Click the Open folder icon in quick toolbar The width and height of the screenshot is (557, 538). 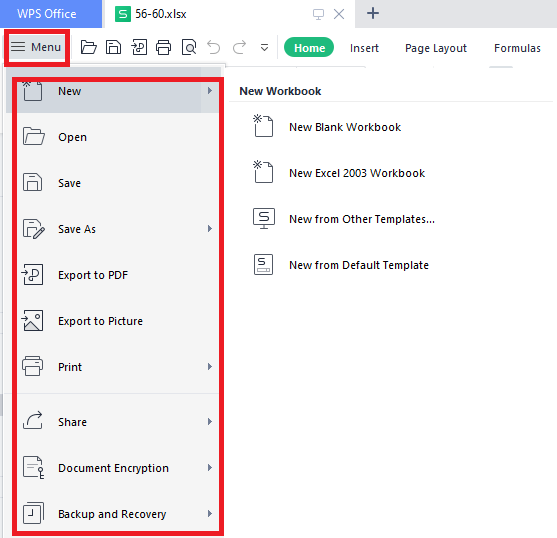pos(88,47)
